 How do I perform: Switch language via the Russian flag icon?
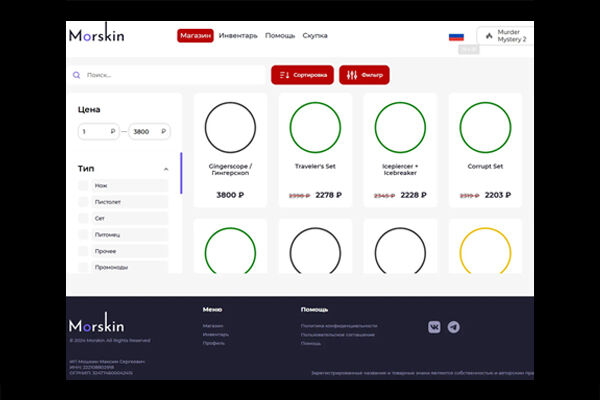point(456,37)
